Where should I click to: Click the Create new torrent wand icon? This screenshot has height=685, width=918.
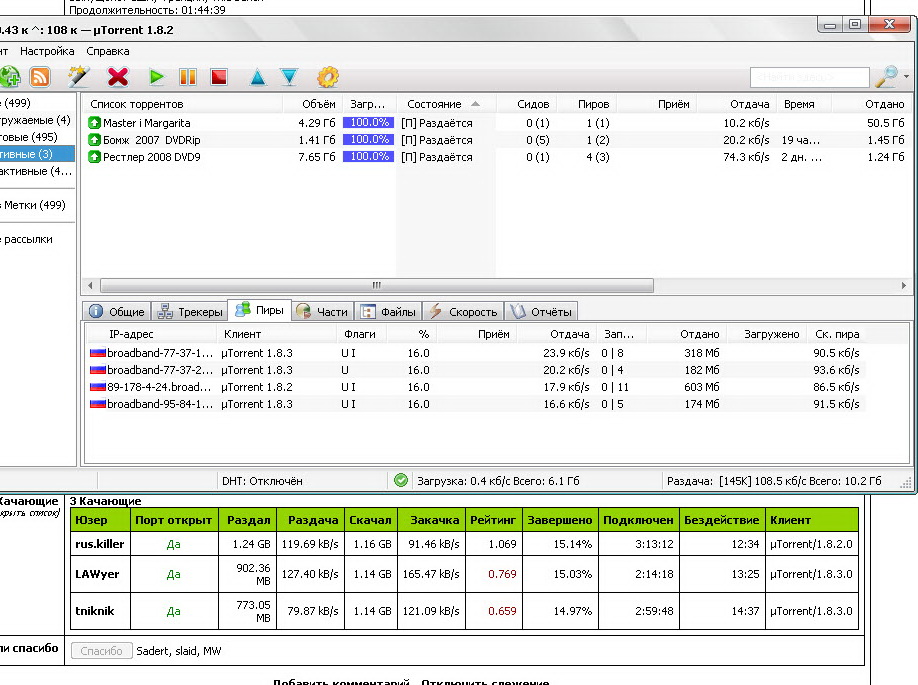coord(78,77)
